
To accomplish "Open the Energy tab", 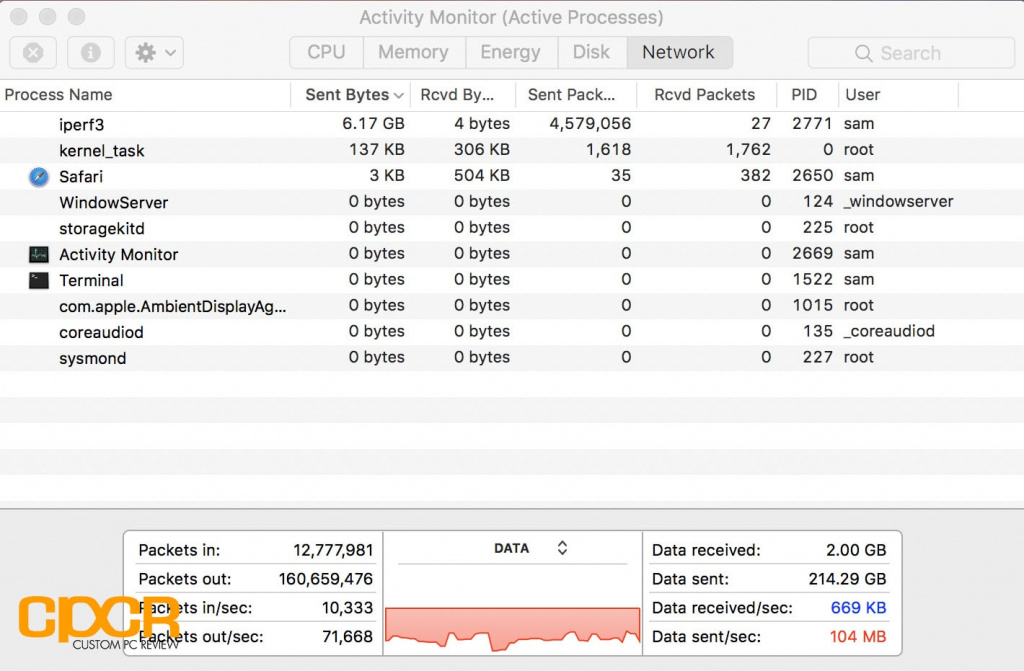I will [510, 53].
